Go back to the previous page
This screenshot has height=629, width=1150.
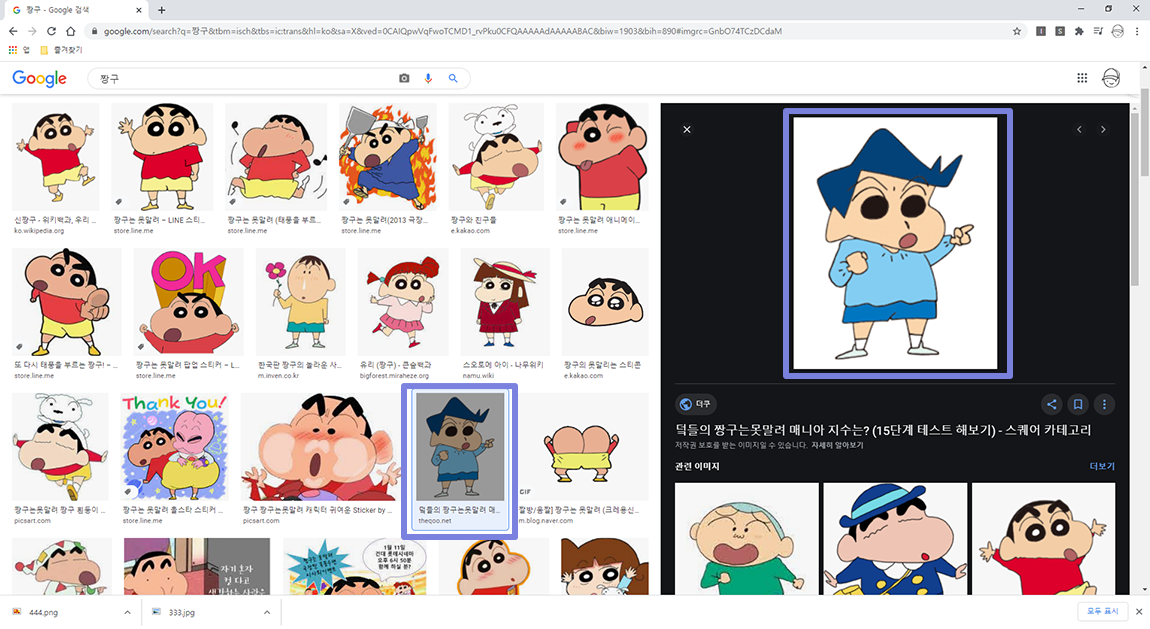(13, 32)
